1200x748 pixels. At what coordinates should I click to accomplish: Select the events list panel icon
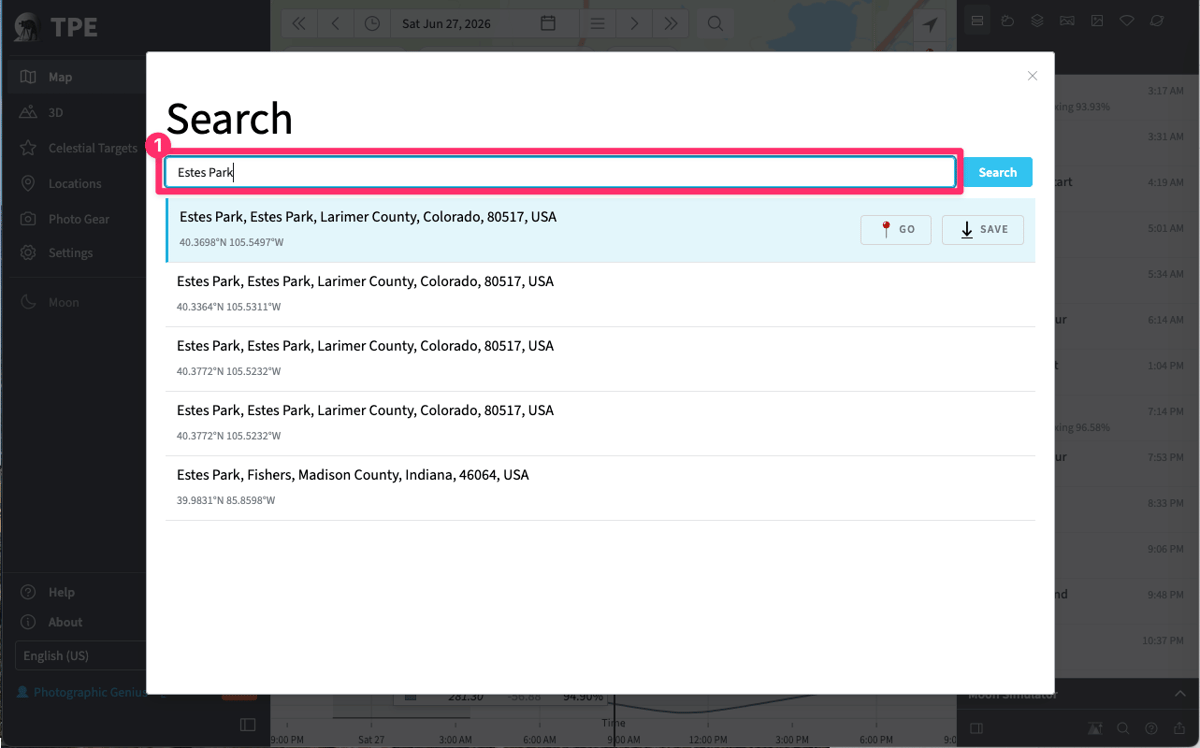point(978,21)
